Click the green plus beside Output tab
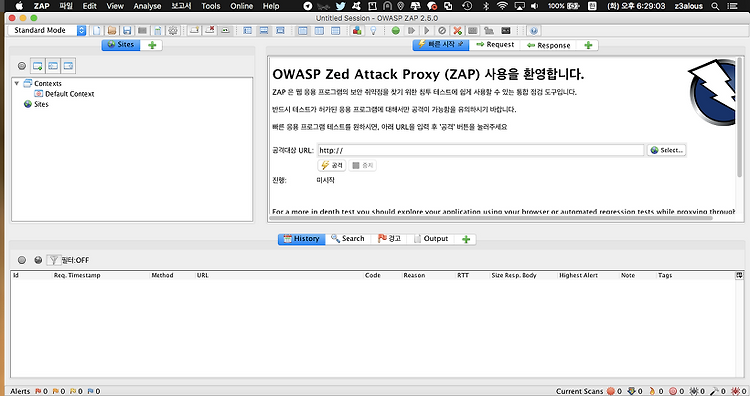 tap(466, 239)
